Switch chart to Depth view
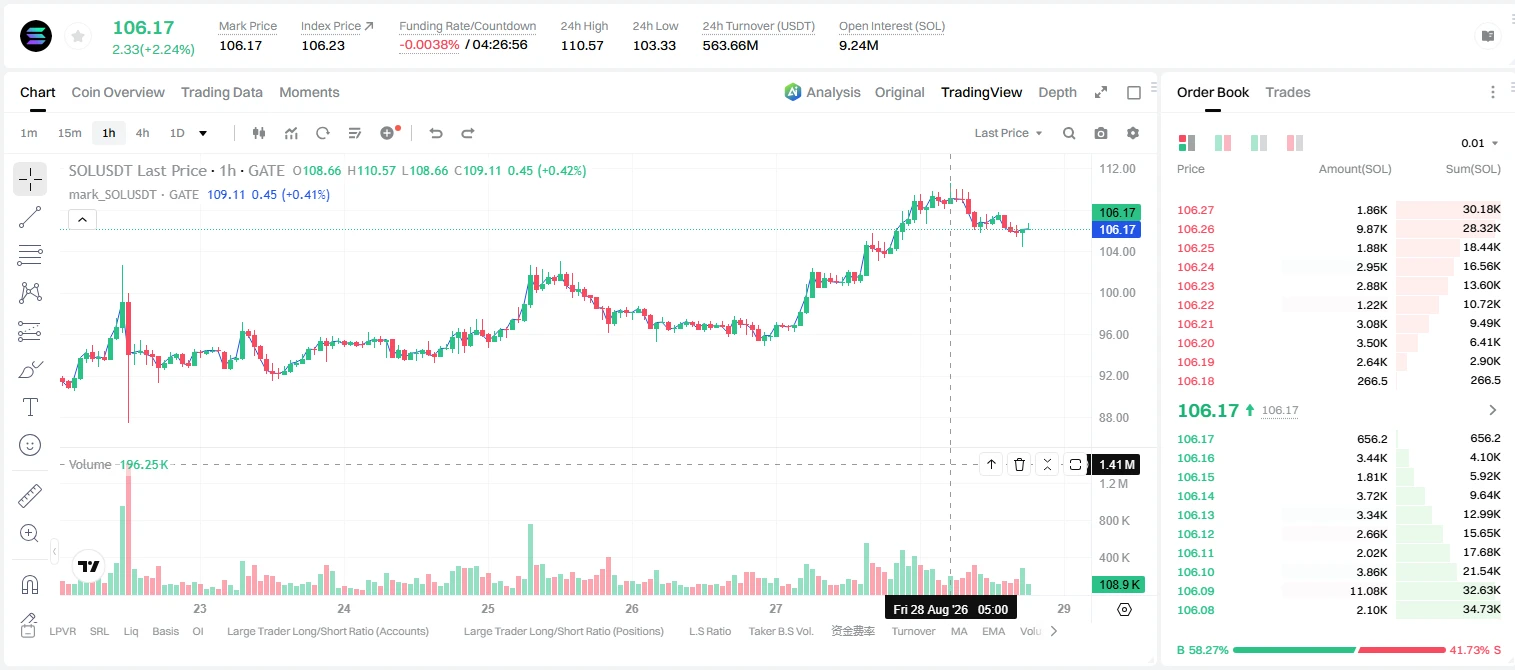Screen dimensions: 1515x670 click(x=1057, y=92)
